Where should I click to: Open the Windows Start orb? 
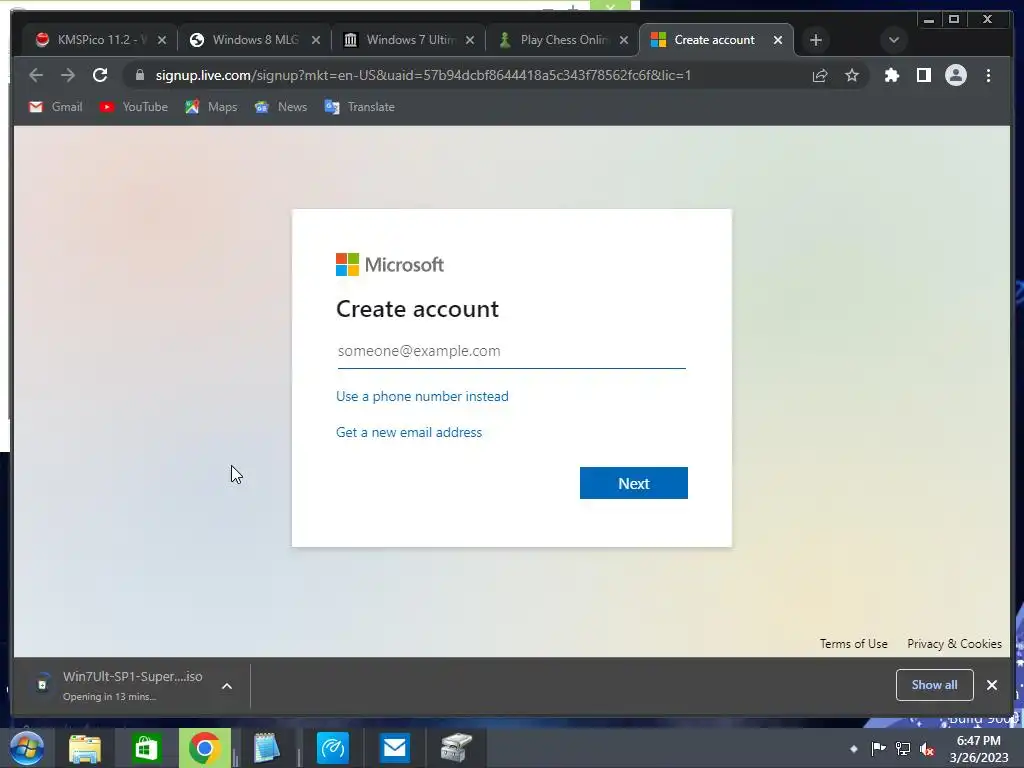[x=27, y=748]
